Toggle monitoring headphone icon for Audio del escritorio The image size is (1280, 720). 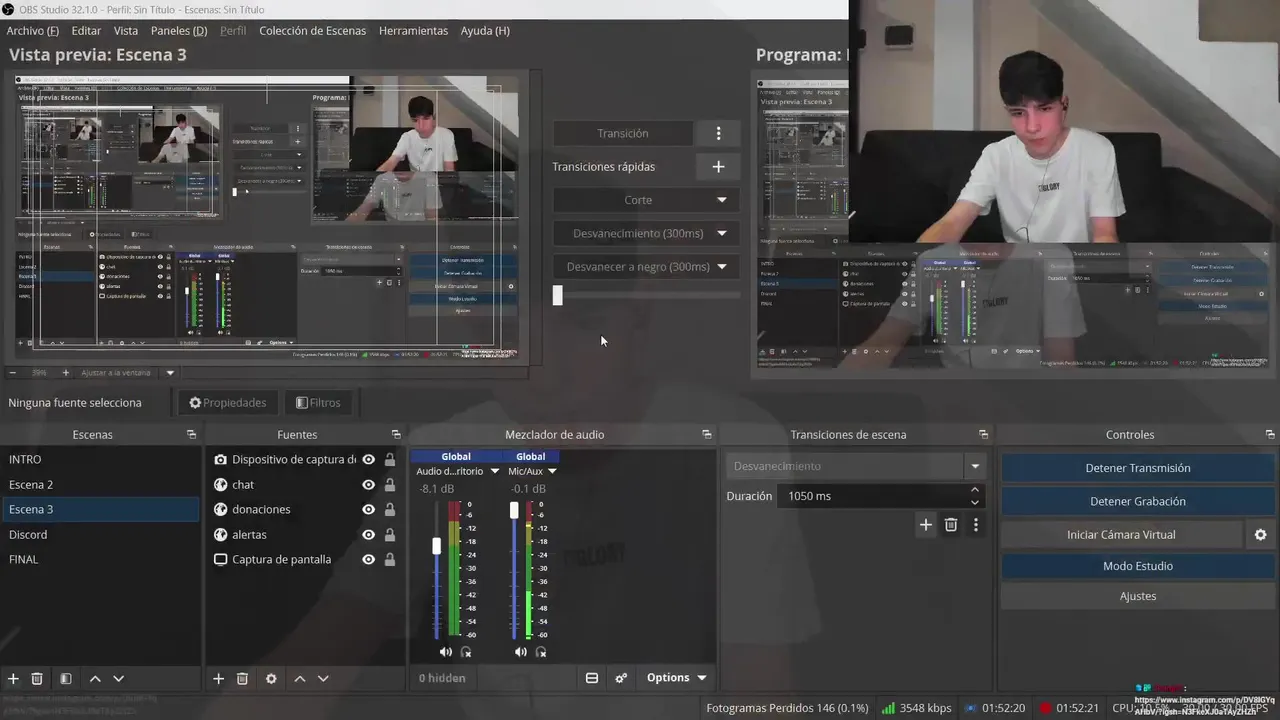466,652
